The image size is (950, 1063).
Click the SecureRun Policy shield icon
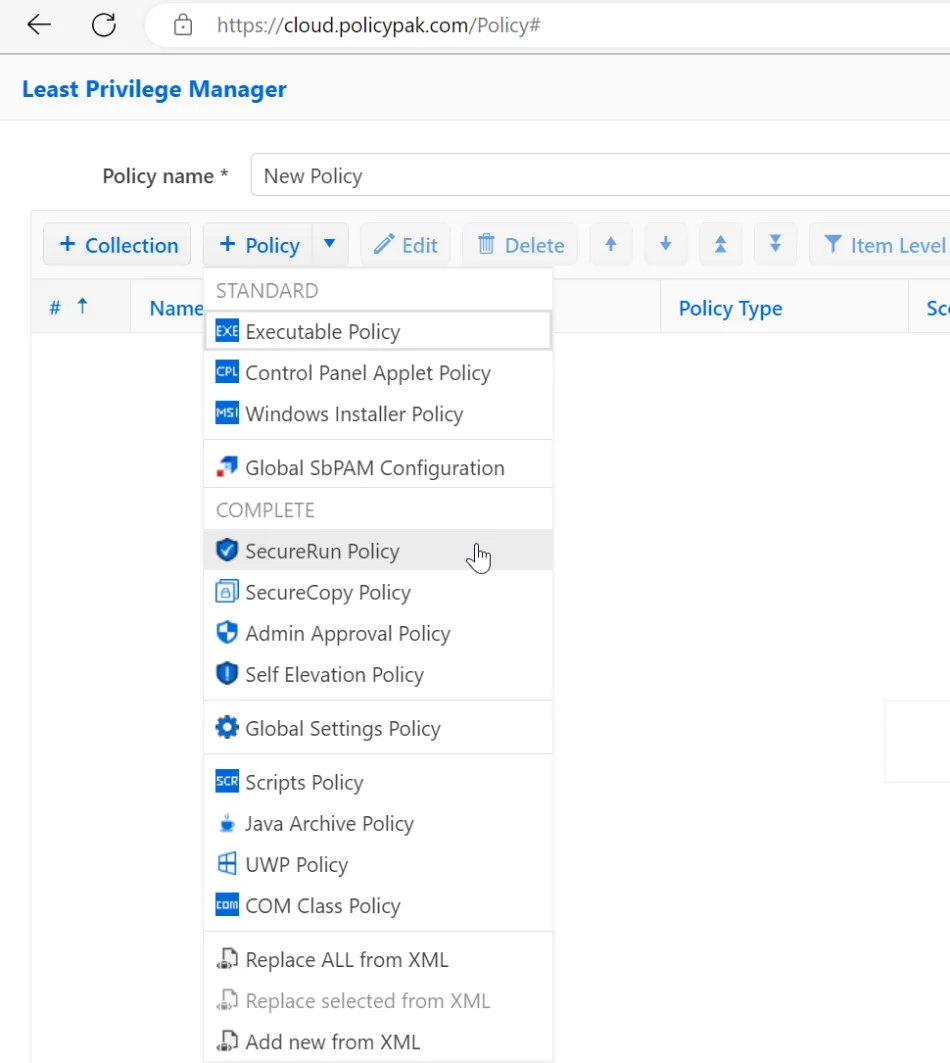click(x=227, y=550)
